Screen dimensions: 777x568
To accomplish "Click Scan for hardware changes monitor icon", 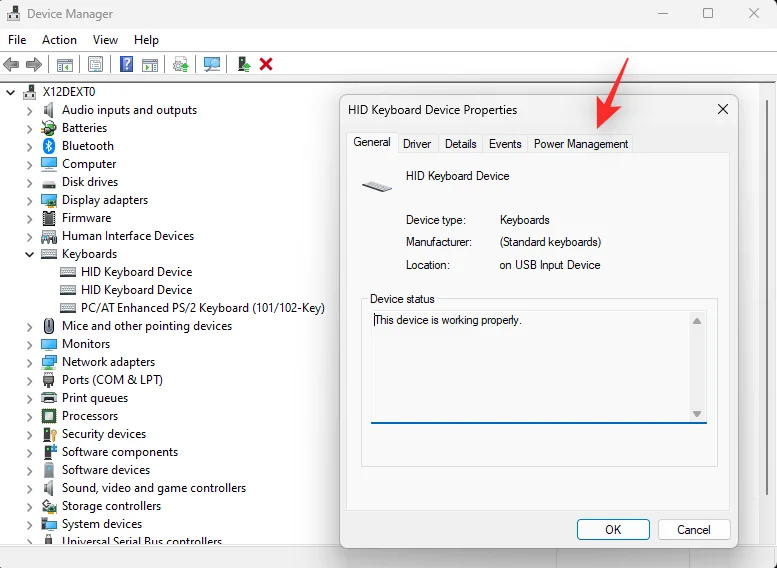I will 212,64.
